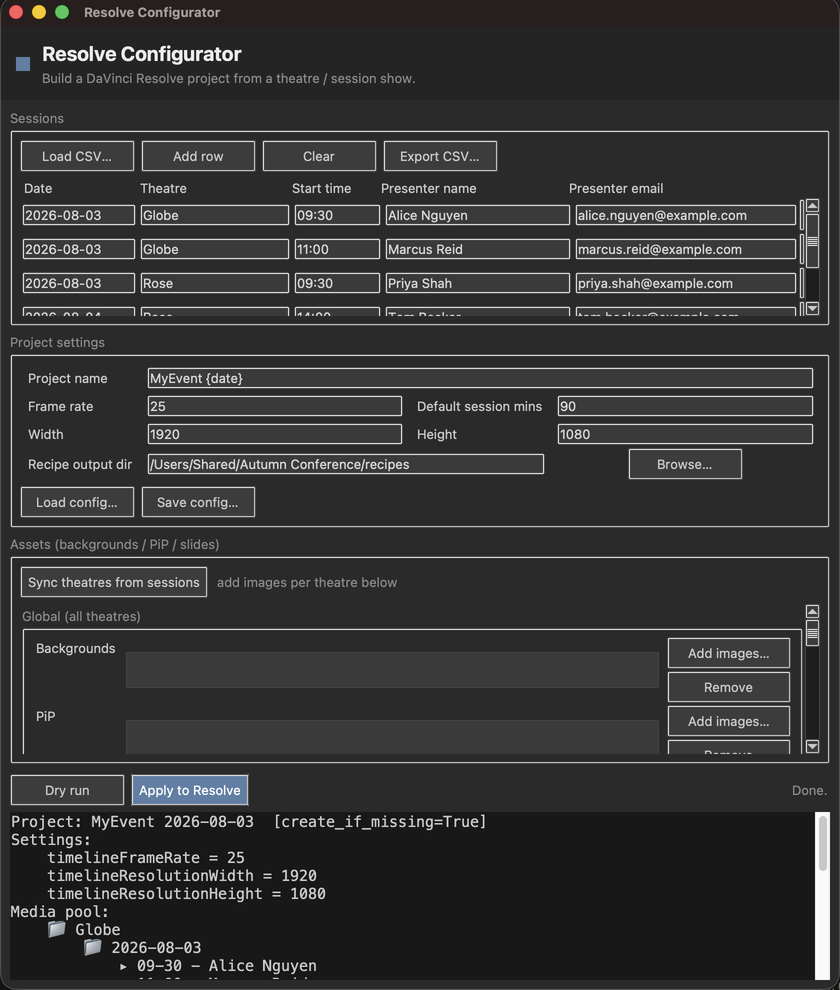This screenshot has height=990, width=840.
Task: Click Save config... button
Action: 198,502
